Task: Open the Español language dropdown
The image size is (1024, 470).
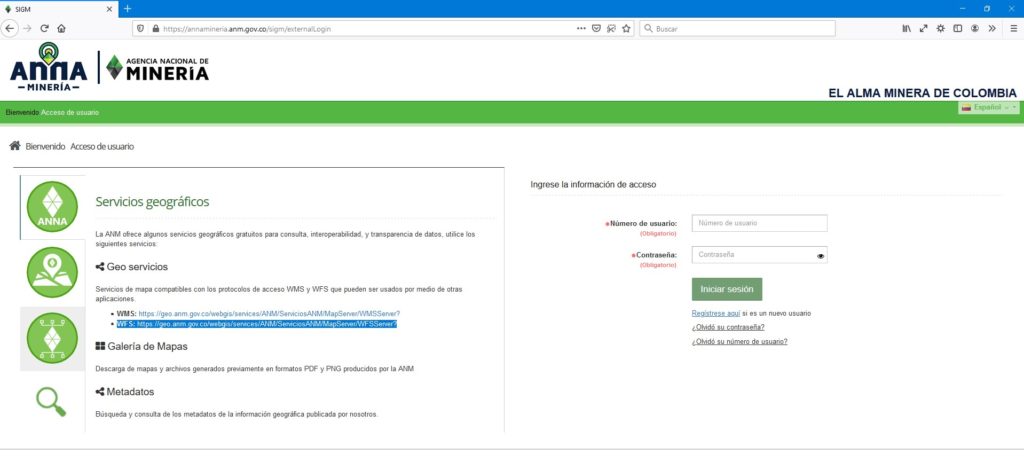Action: point(988,107)
